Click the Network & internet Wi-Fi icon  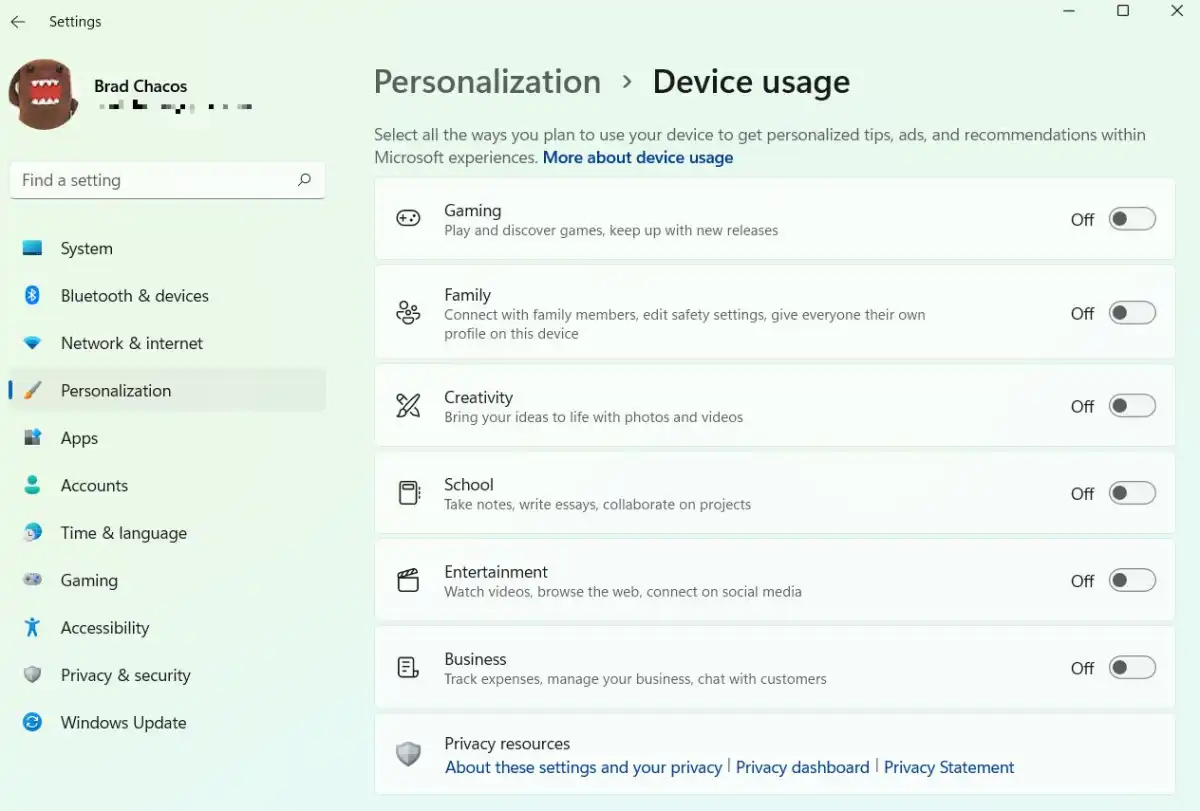(x=32, y=343)
